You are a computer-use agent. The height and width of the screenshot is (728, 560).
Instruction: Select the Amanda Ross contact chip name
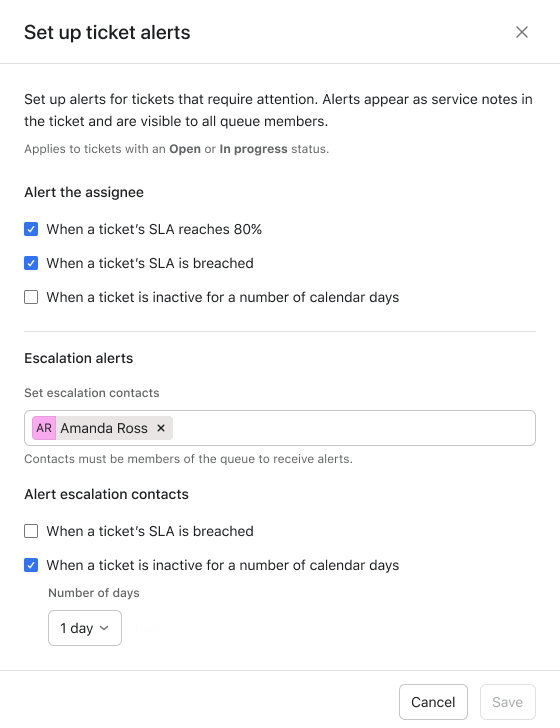click(104, 428)
